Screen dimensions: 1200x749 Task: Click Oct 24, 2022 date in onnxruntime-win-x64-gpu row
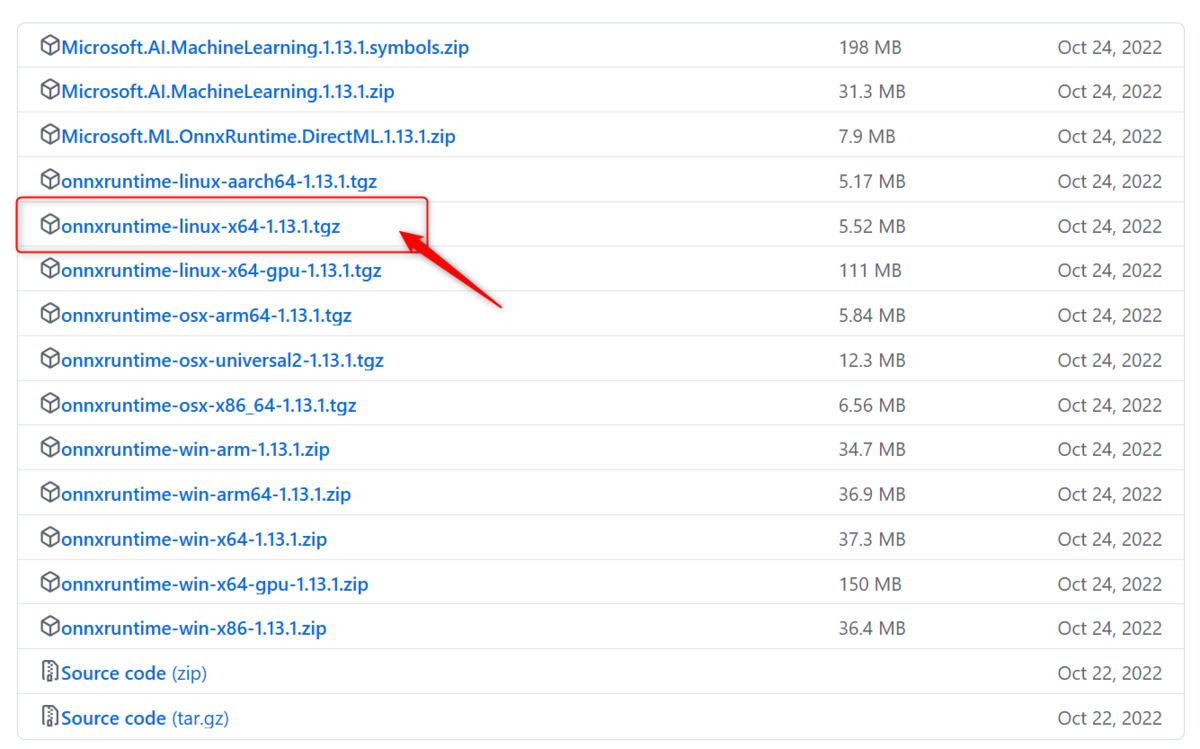[x=1110, y=584]
